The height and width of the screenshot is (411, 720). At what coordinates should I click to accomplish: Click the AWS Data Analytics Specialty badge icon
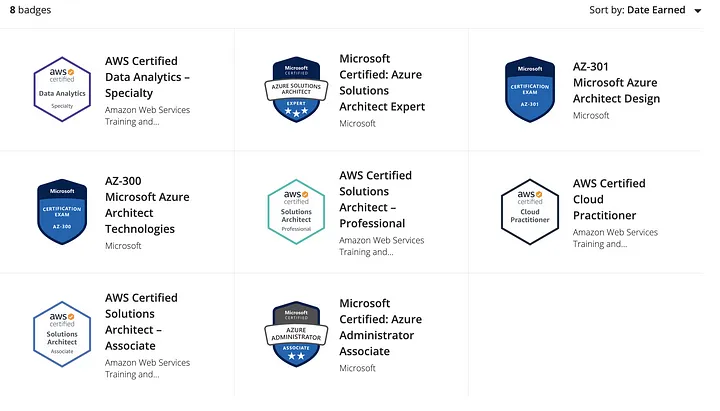(x=62, y=89)
